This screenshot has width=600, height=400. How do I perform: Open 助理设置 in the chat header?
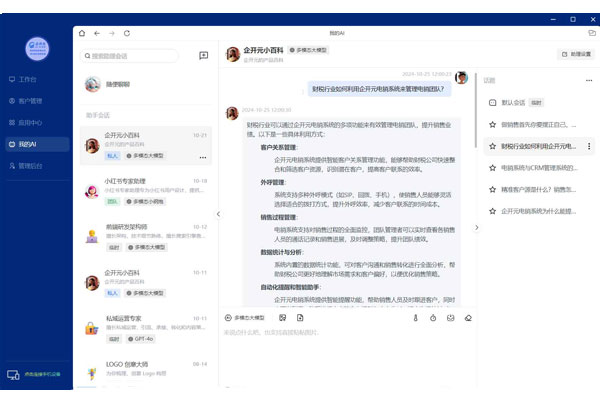click(576, 54)
